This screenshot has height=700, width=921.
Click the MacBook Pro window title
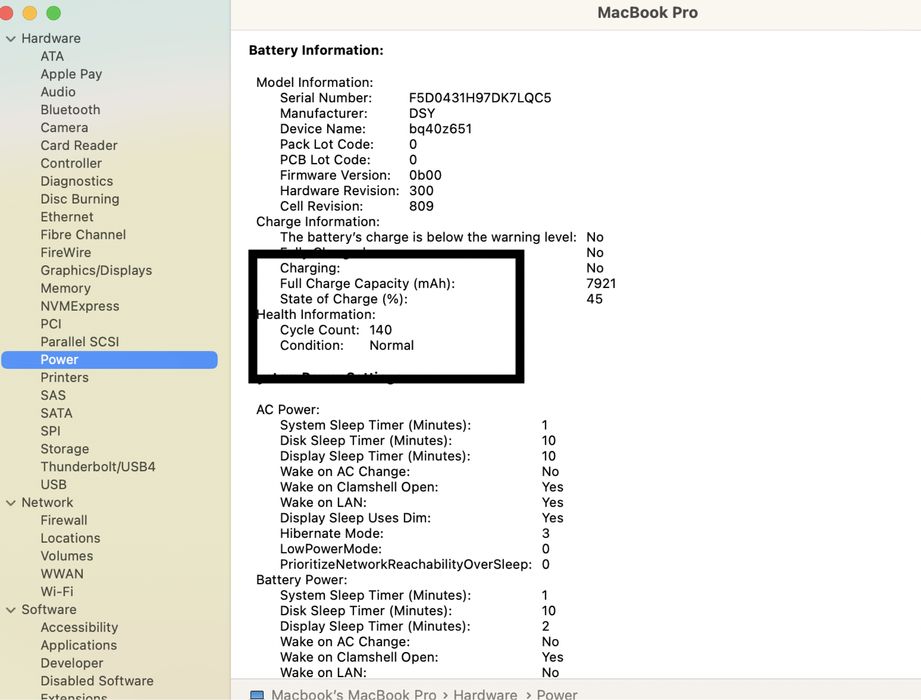[x=647, y=12]
